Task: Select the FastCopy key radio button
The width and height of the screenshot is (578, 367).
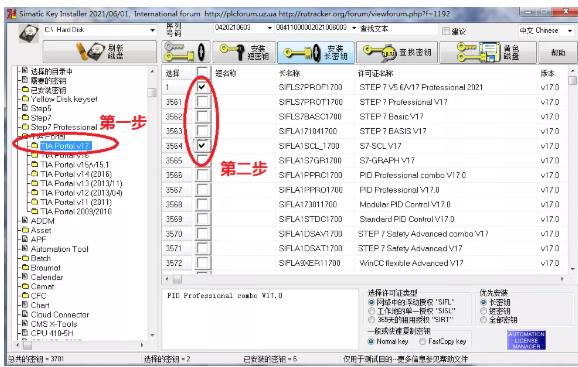Action: [423, 342]
